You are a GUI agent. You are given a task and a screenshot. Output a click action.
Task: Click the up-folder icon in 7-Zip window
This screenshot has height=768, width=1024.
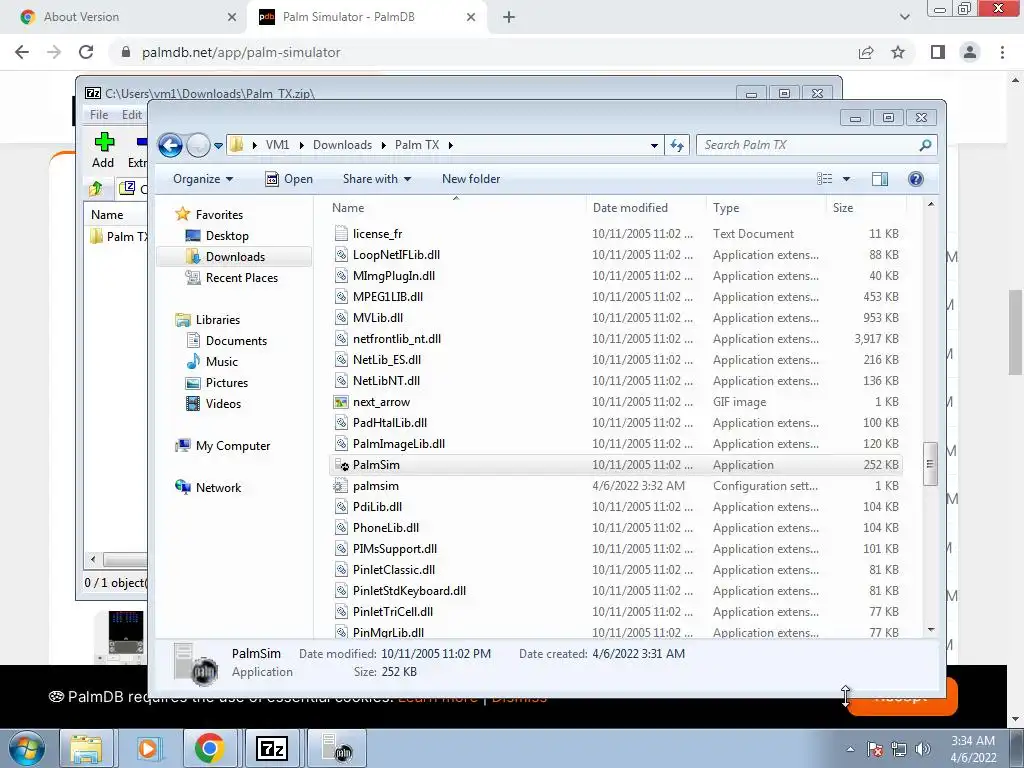click(96, 189)
